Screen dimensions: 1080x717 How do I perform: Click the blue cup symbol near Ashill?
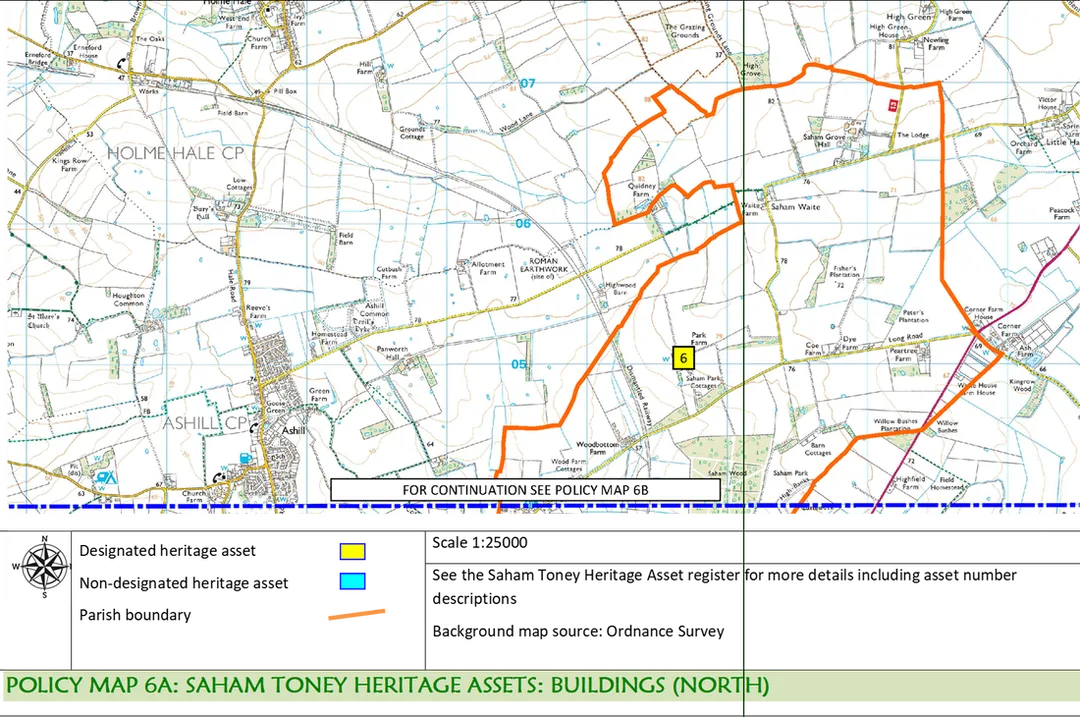pos(245,457)
